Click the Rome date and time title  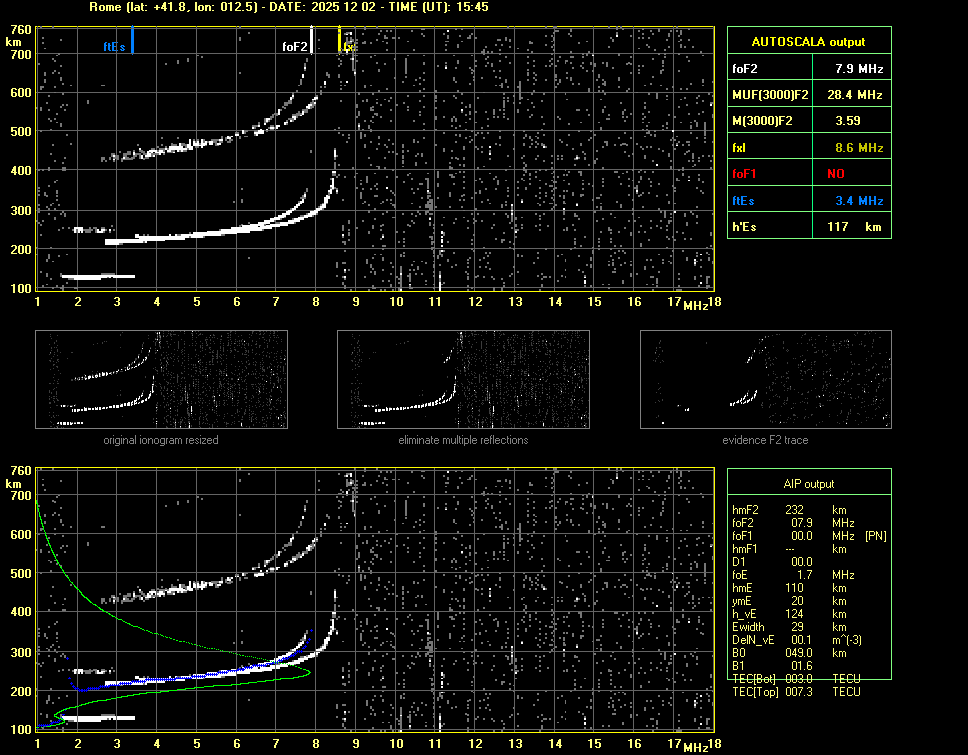click(288, 7)
